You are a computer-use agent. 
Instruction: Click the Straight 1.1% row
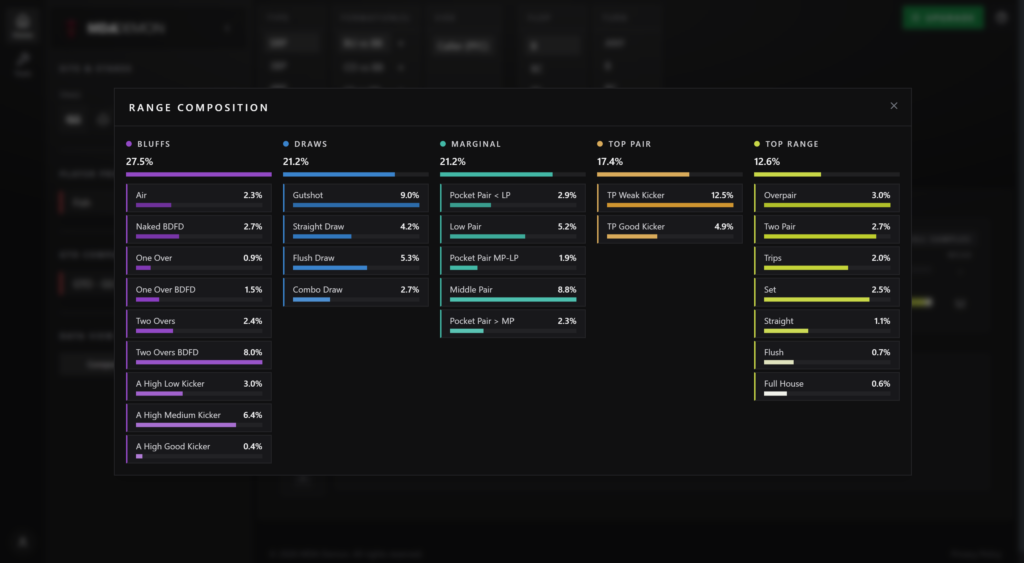(x=827, y=323)
